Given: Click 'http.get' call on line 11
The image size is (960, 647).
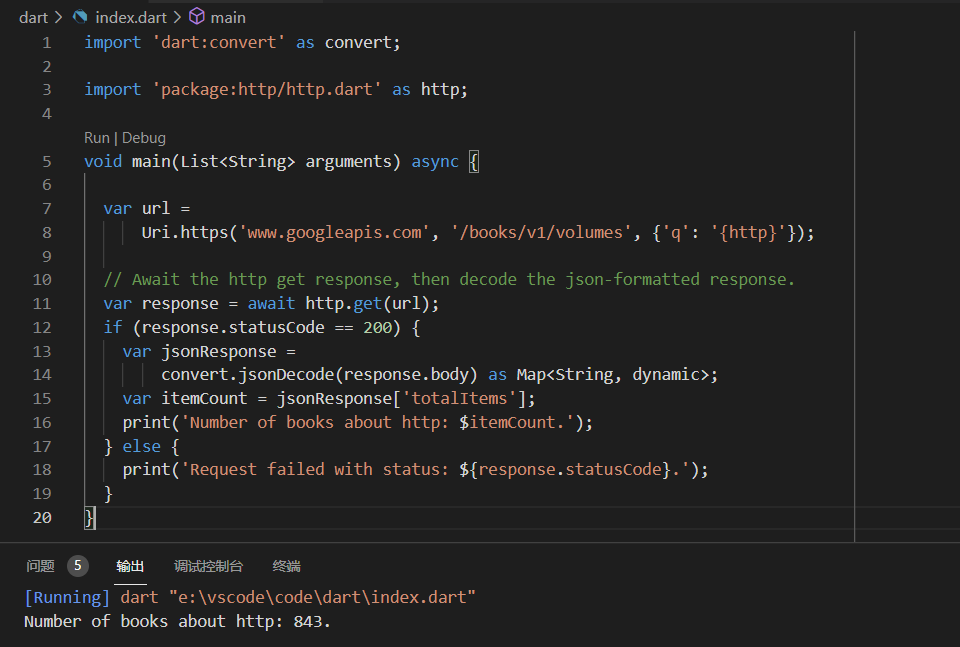Looking at the screenshot, I should click(x=343, y=304).
